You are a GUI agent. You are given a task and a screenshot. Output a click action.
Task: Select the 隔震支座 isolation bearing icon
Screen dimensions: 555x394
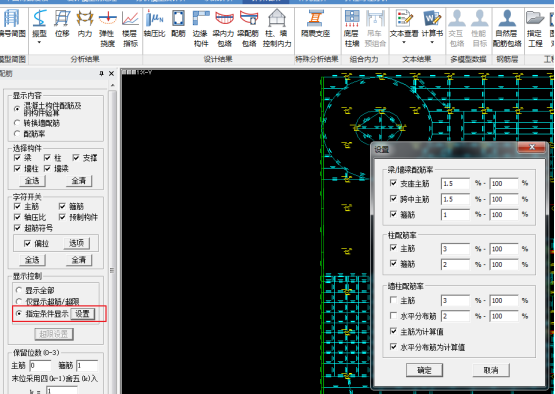tap(315, 24)
